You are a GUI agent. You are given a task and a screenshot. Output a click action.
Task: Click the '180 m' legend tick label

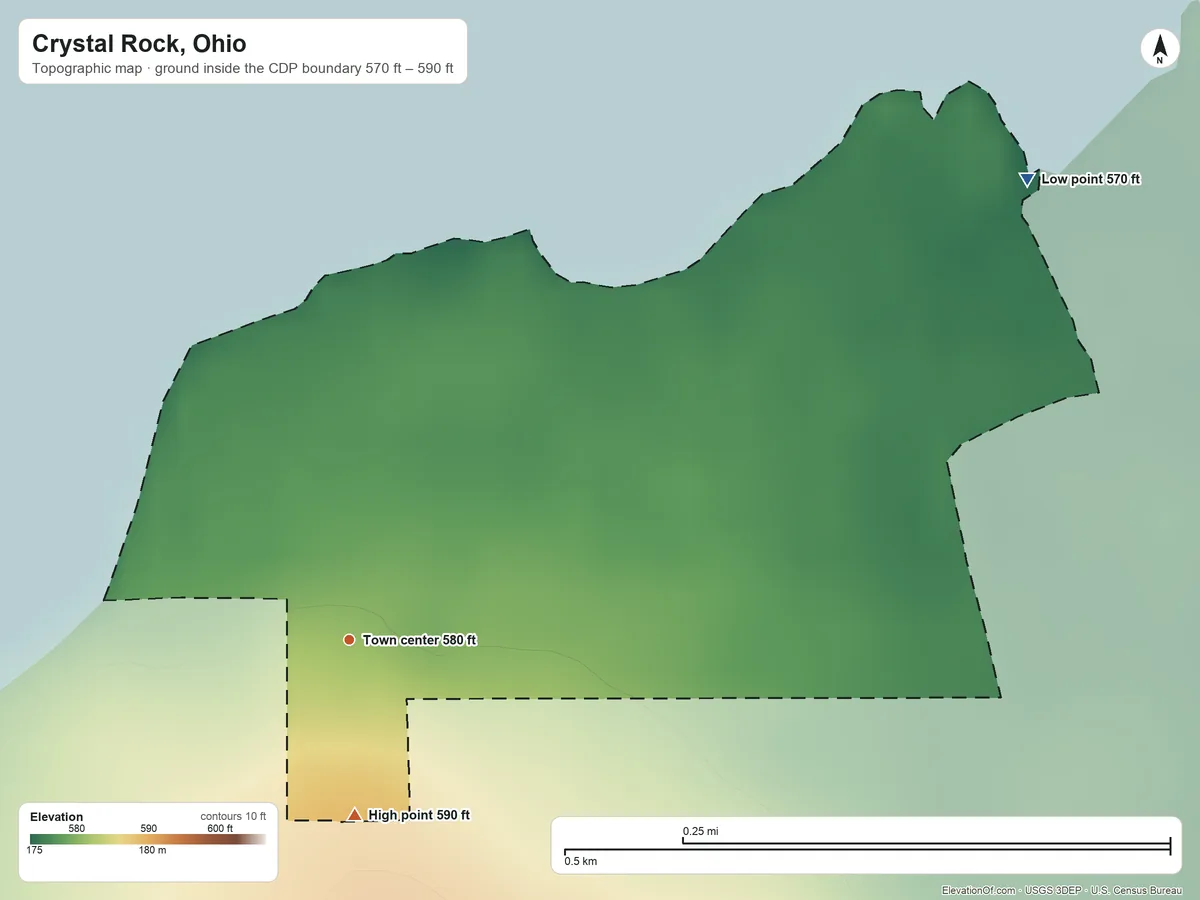point(152,851)
